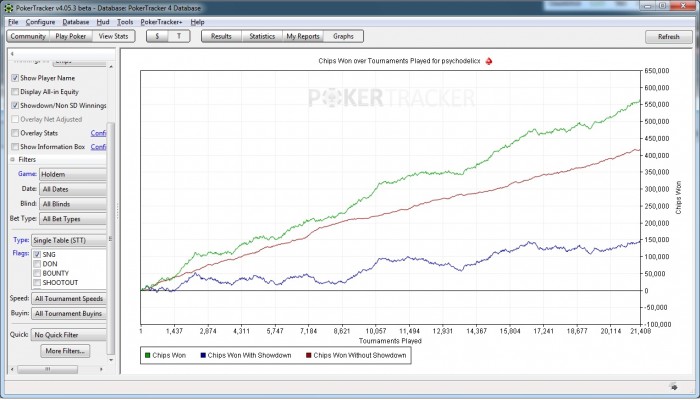Open the Statistics view
The height and width of the screenshot is (400, 700).
tap(262, 37)
